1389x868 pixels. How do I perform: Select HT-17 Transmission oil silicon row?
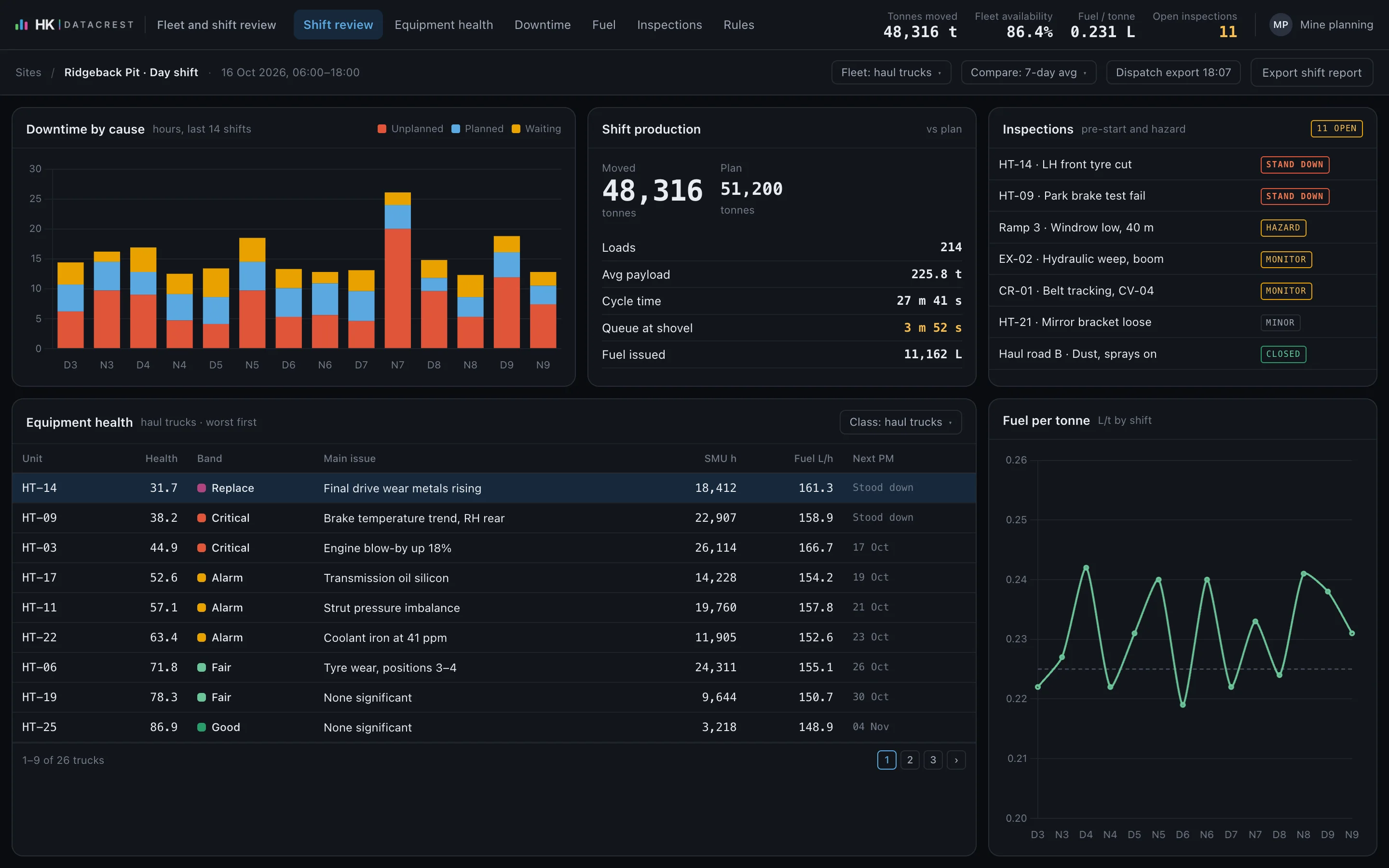(x=493, y=578)
